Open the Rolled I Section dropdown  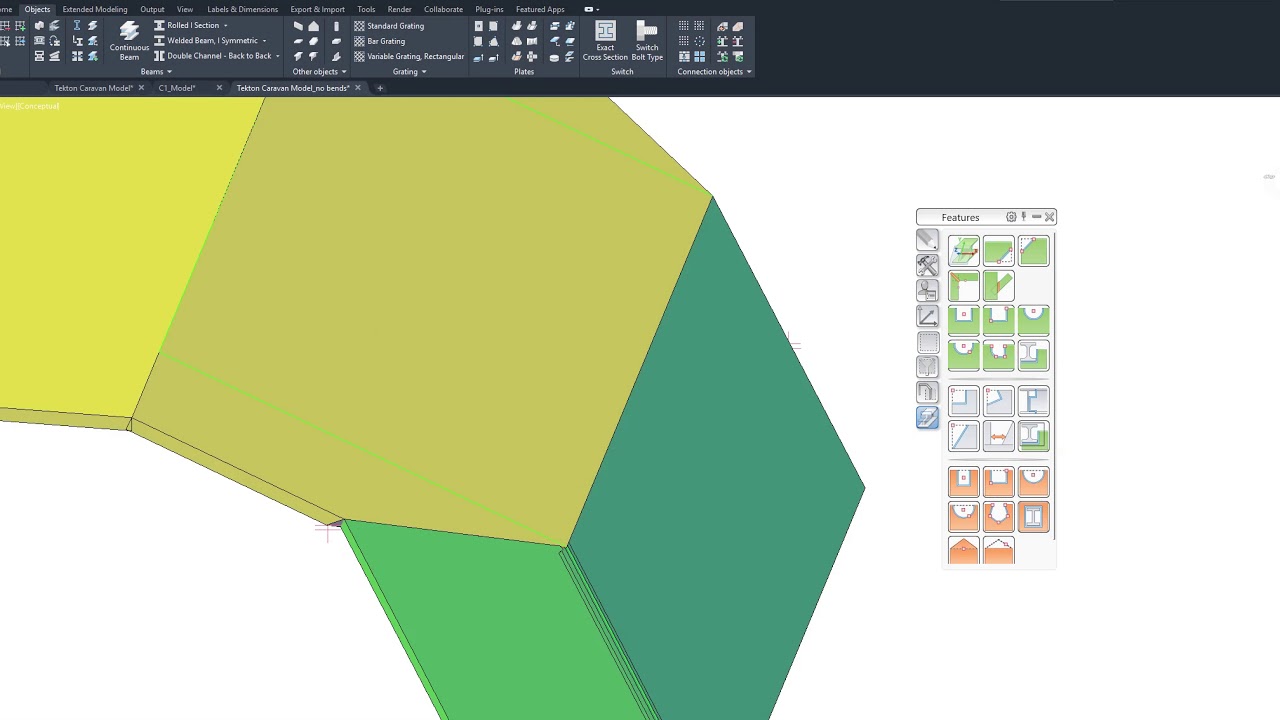click(225, 26)
